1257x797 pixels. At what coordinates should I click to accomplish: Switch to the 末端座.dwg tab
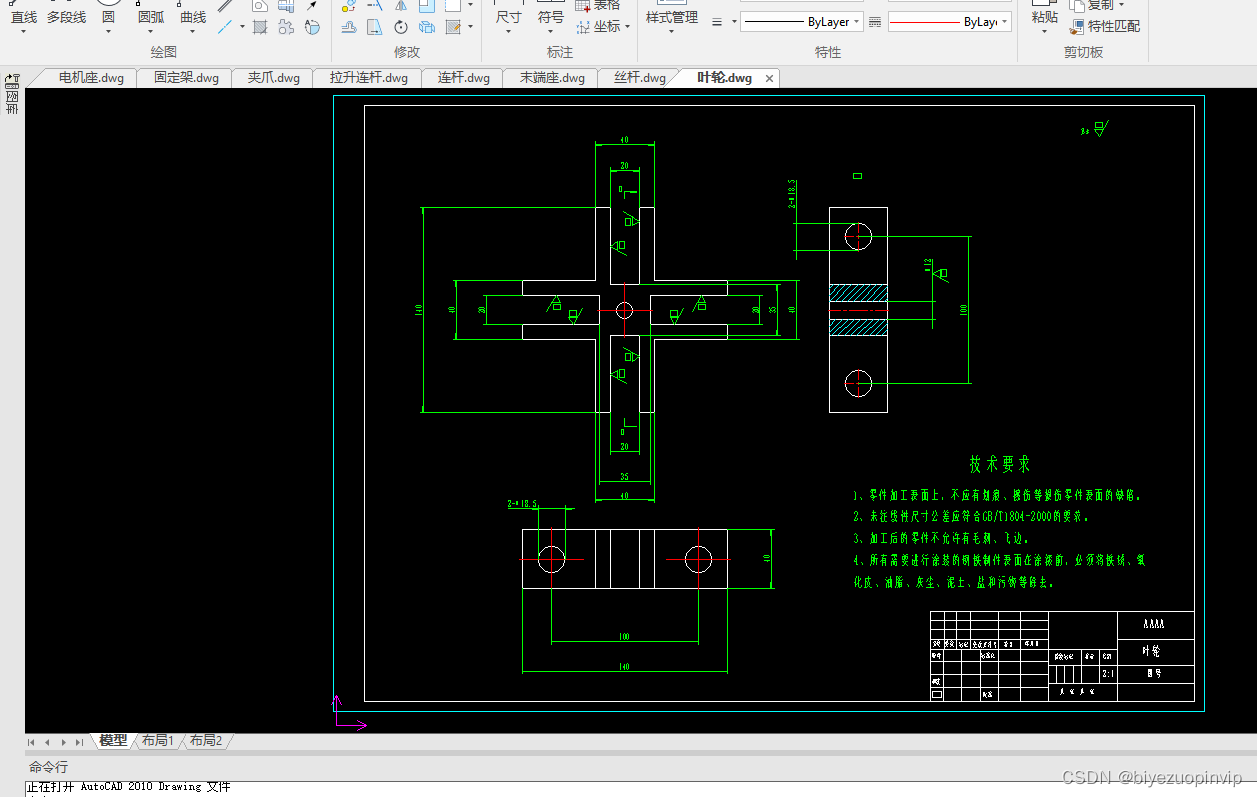(552, 78)
